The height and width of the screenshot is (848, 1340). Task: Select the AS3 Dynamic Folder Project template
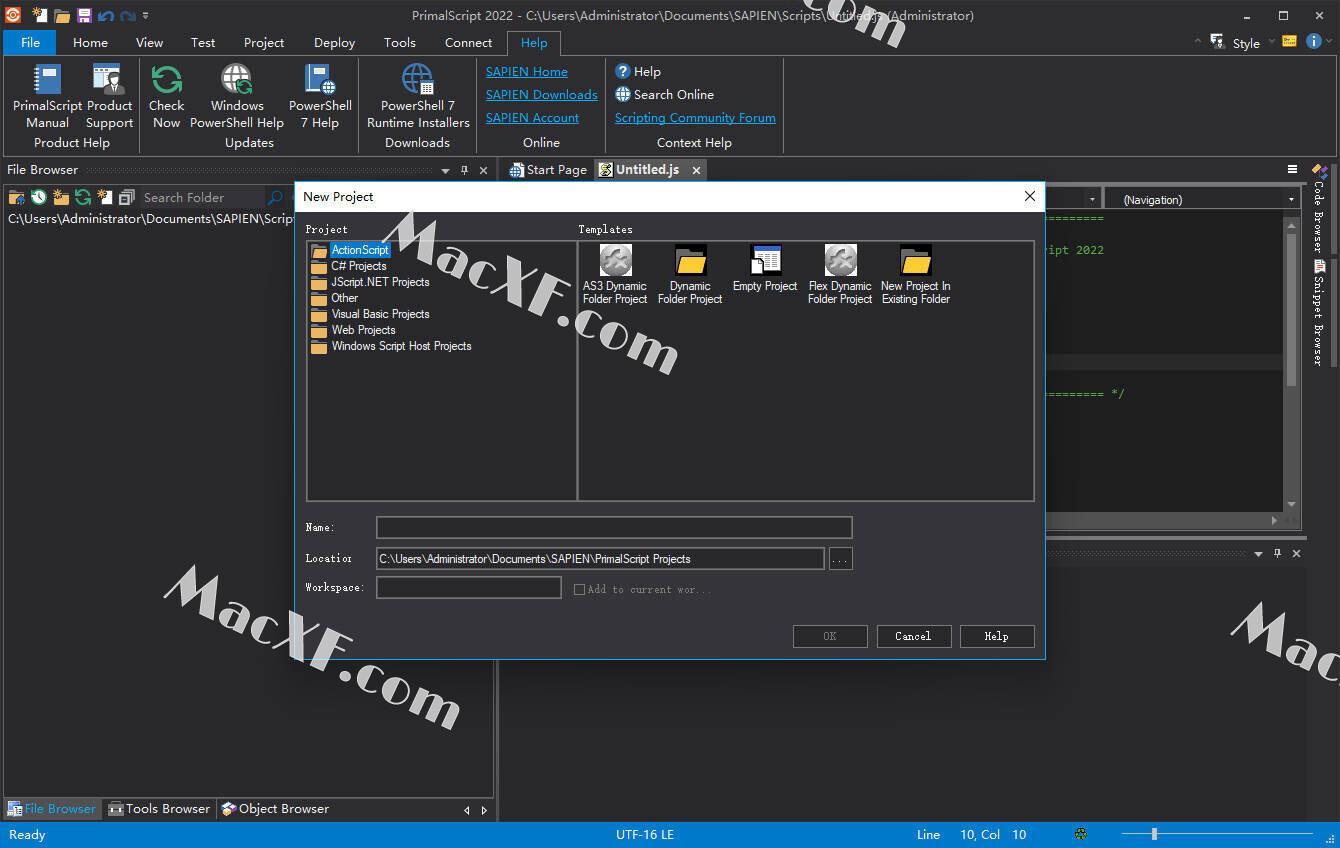(x=615, y=275)
